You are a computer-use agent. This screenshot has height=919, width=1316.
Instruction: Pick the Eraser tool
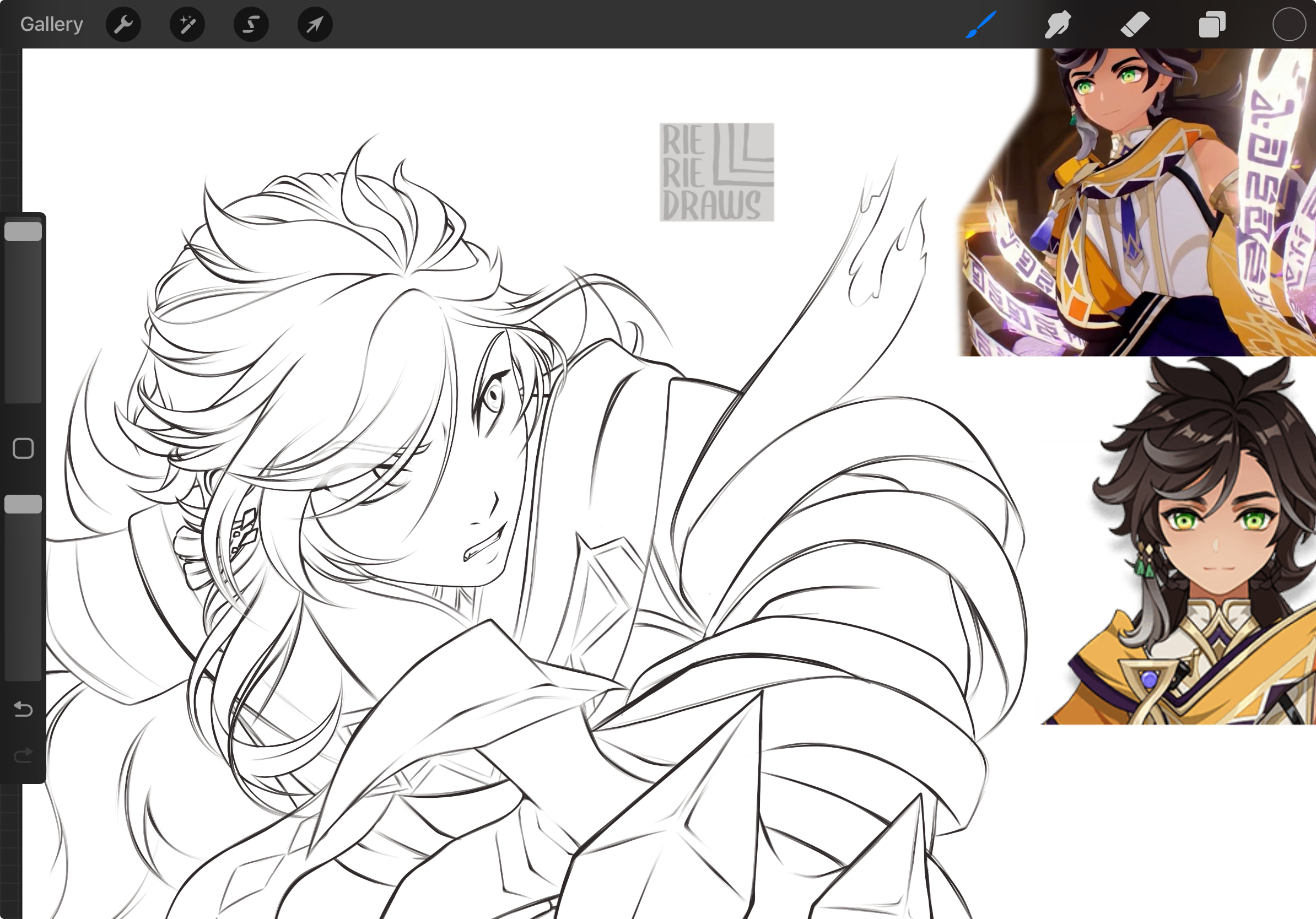[1135, 24]
